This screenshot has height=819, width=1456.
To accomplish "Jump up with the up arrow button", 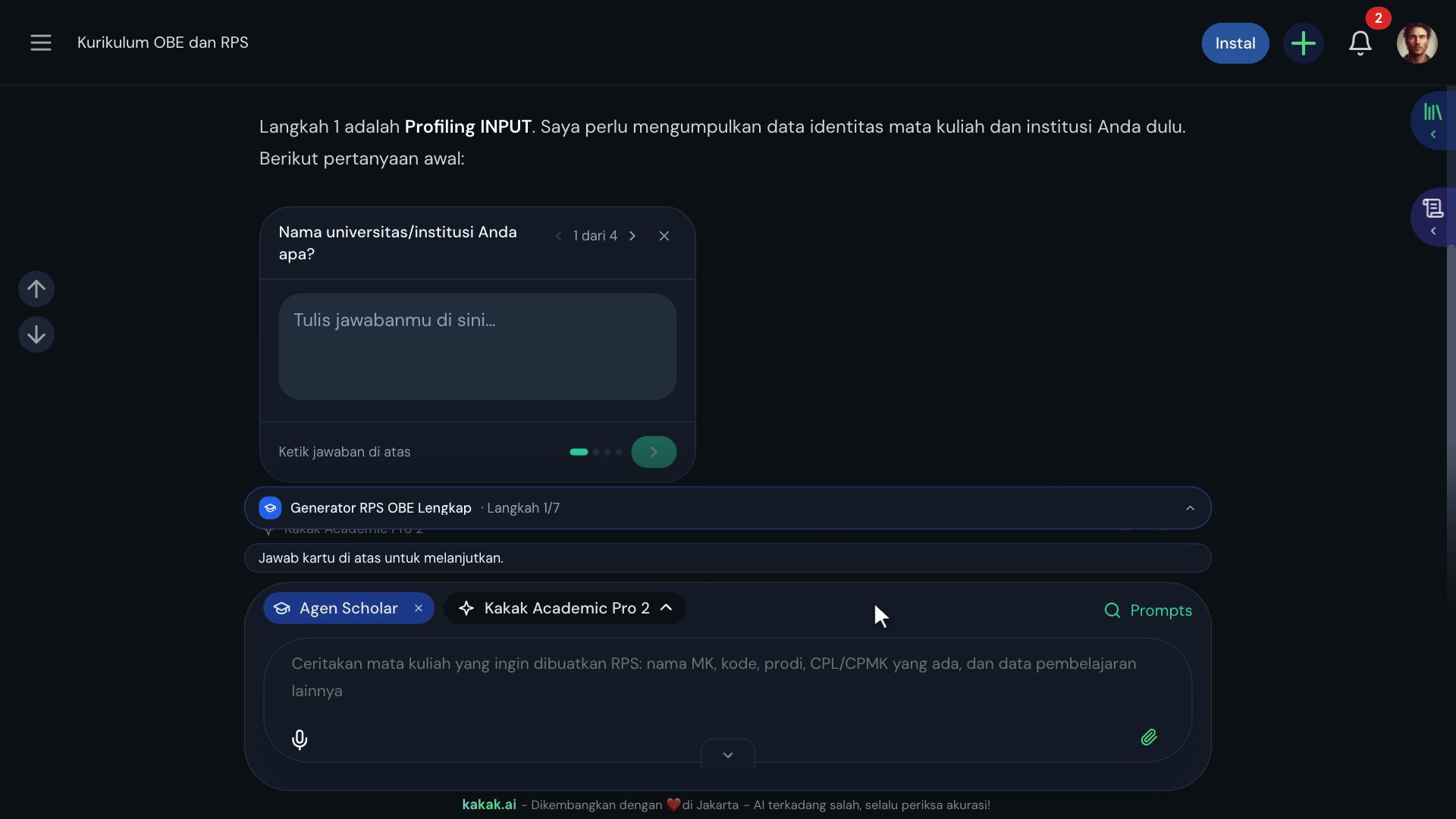I will (36, 289).
